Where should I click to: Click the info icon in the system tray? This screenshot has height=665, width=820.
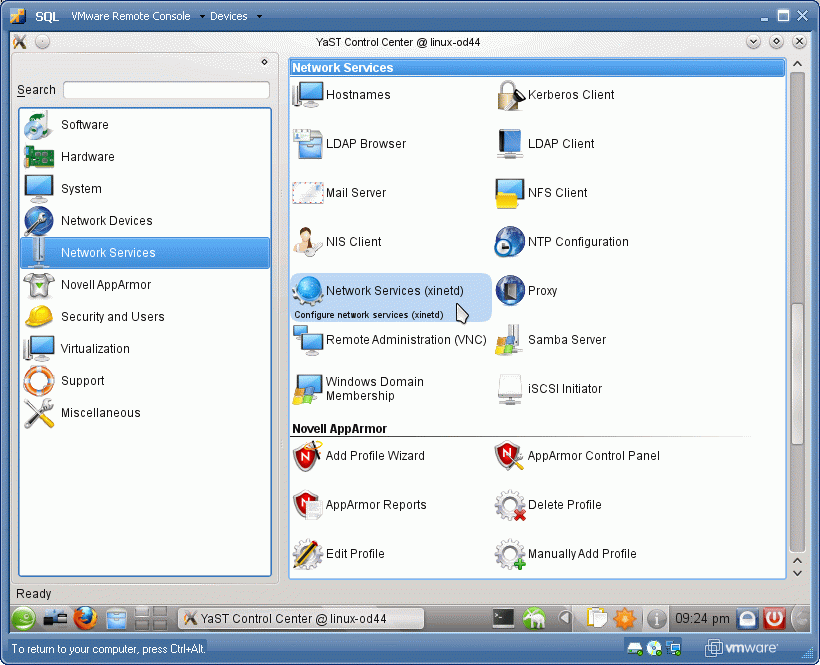pos(656,620)
